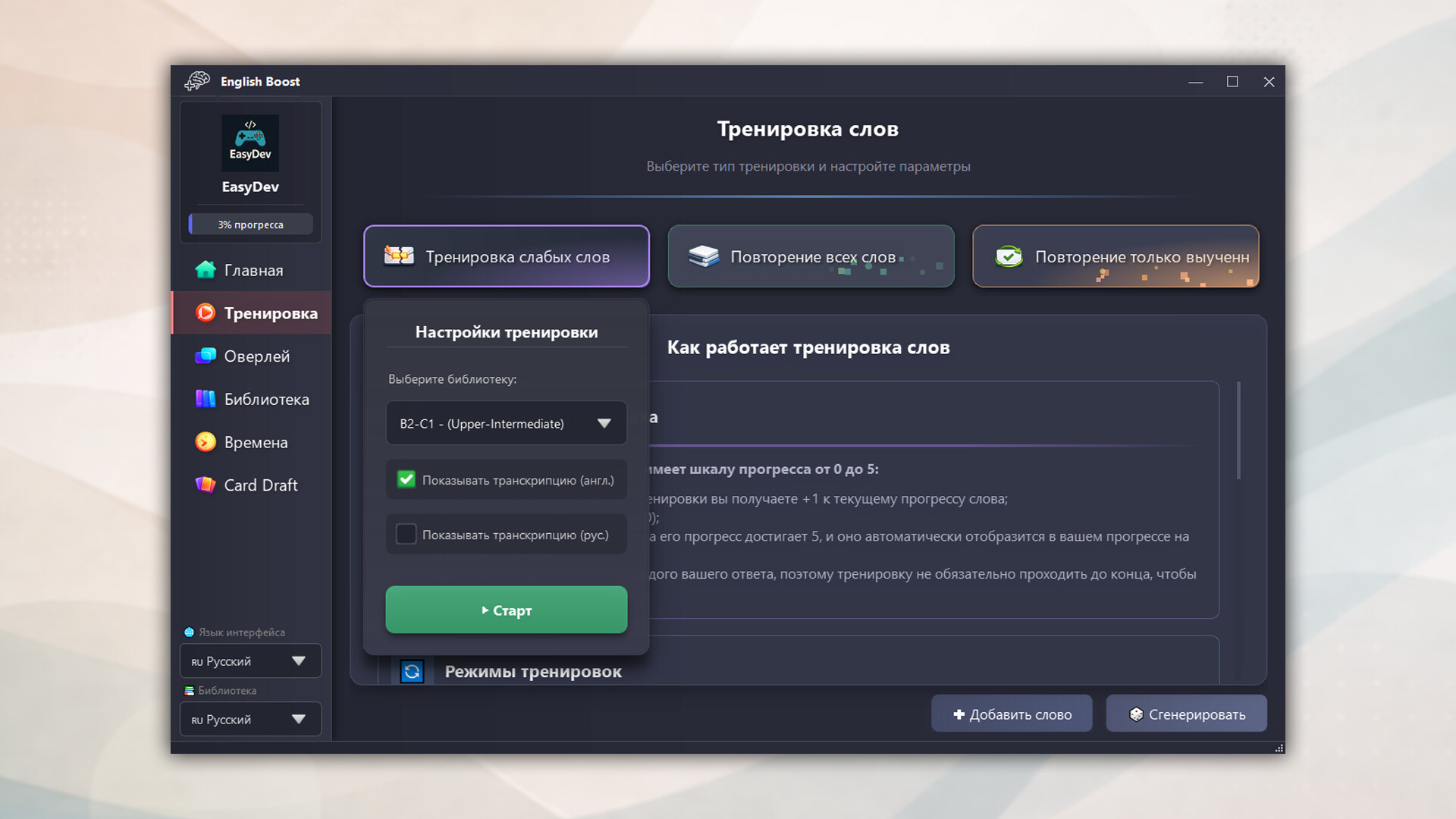Open the Главная home section icon
The width and height of the screenshot is (1456, 819).
[206, 269]
